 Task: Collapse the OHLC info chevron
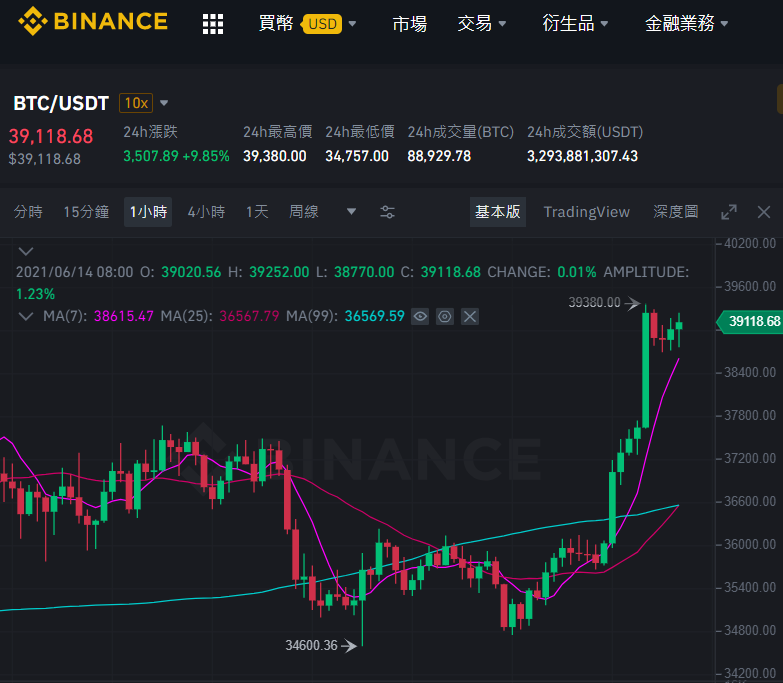(26, 251)
